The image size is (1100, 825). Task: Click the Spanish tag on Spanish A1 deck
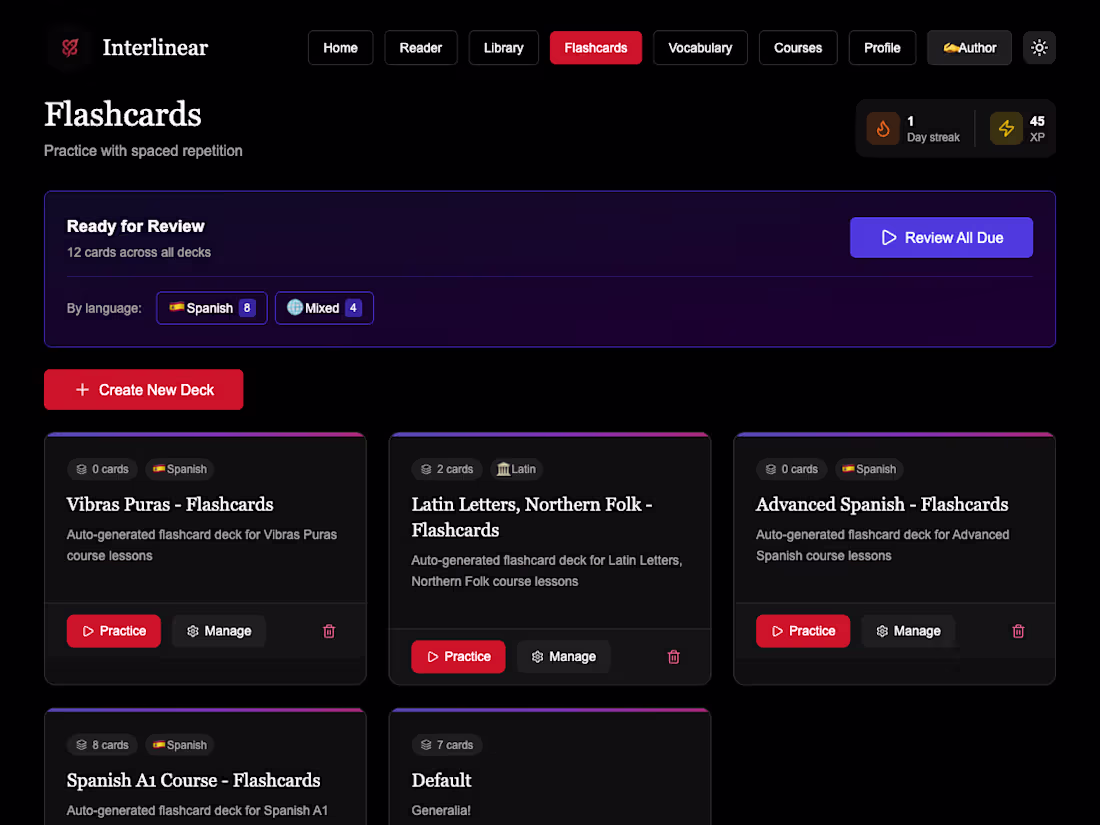point(180,745)
